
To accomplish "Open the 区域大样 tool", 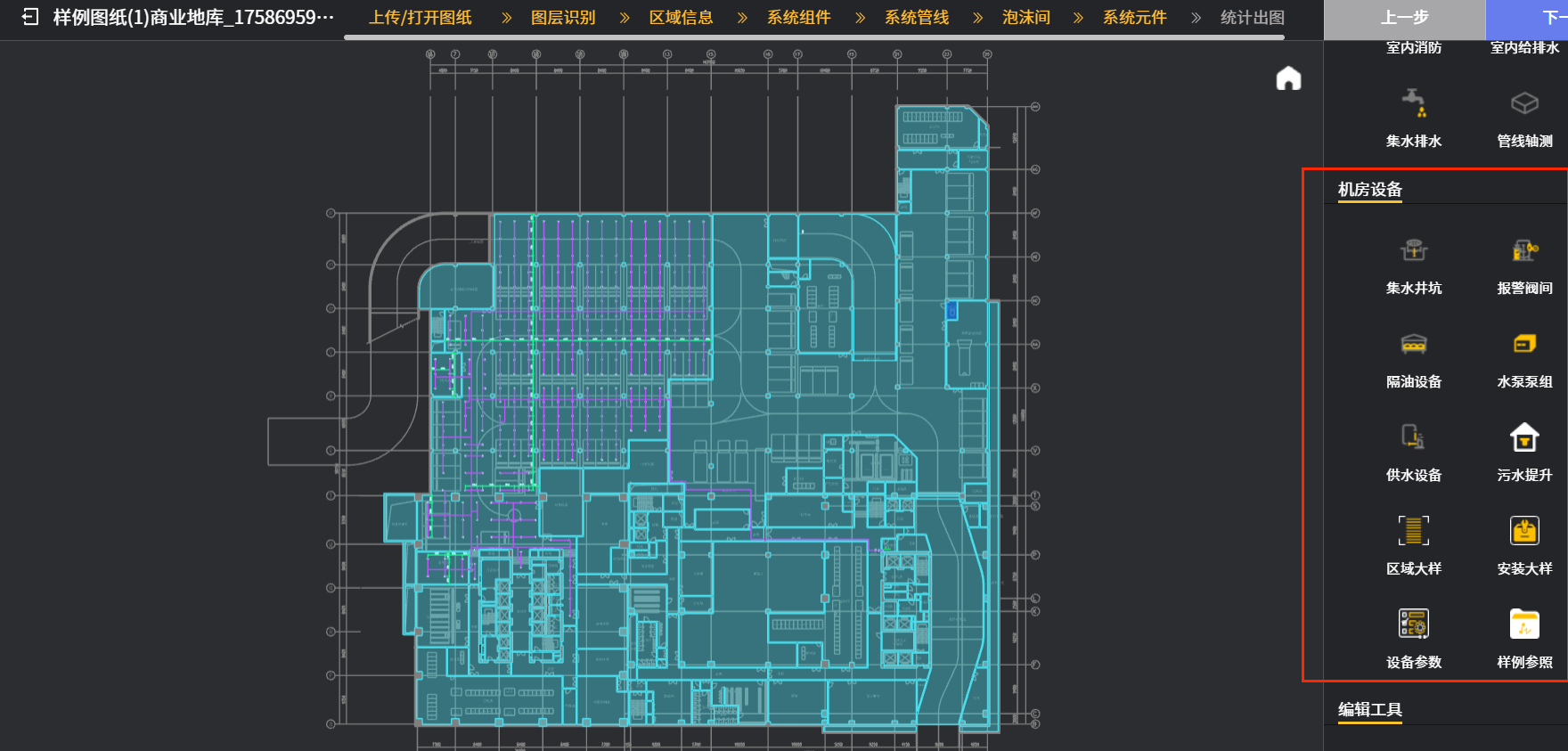I will coord(1413,531).
